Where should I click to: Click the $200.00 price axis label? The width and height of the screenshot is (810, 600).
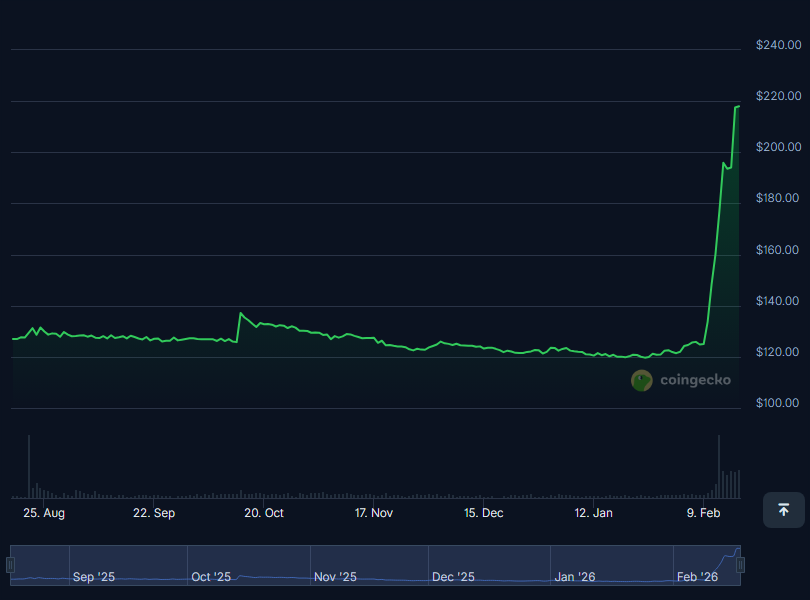pos(778,147)
